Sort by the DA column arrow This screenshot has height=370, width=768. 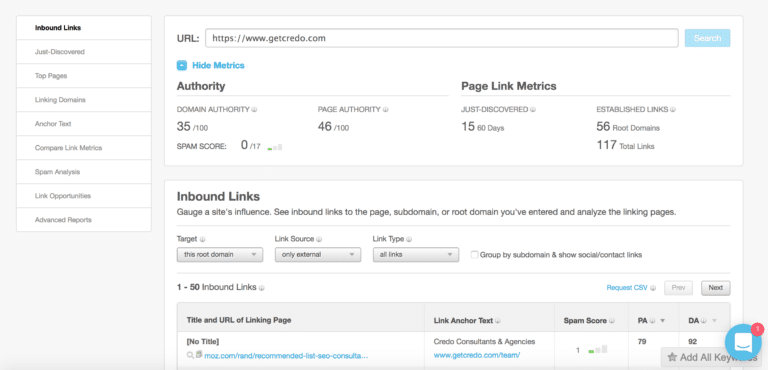pyautogui.click(x=714, y=321)
